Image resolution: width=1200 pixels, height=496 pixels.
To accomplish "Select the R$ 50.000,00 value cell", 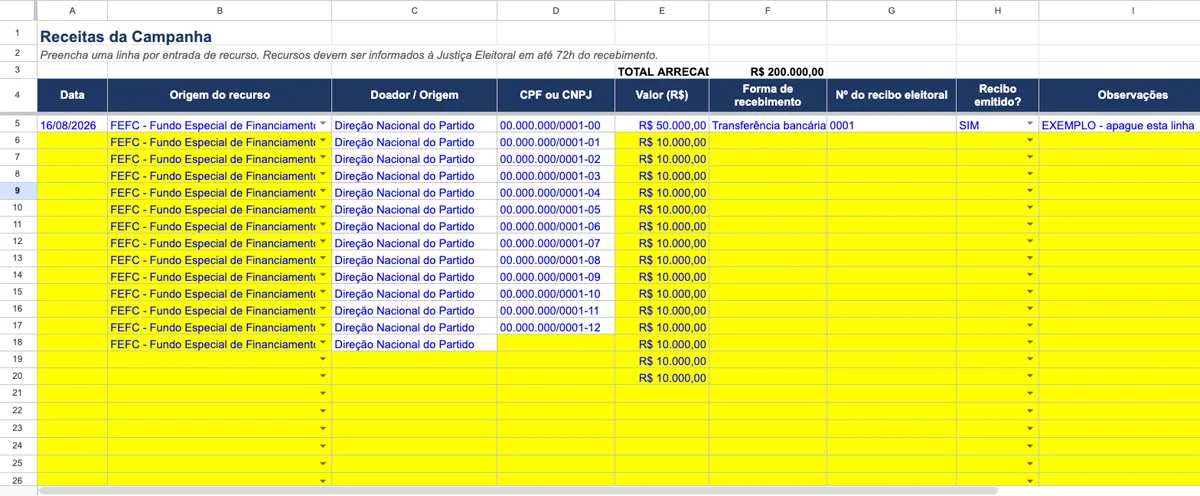I will [662, 125].
